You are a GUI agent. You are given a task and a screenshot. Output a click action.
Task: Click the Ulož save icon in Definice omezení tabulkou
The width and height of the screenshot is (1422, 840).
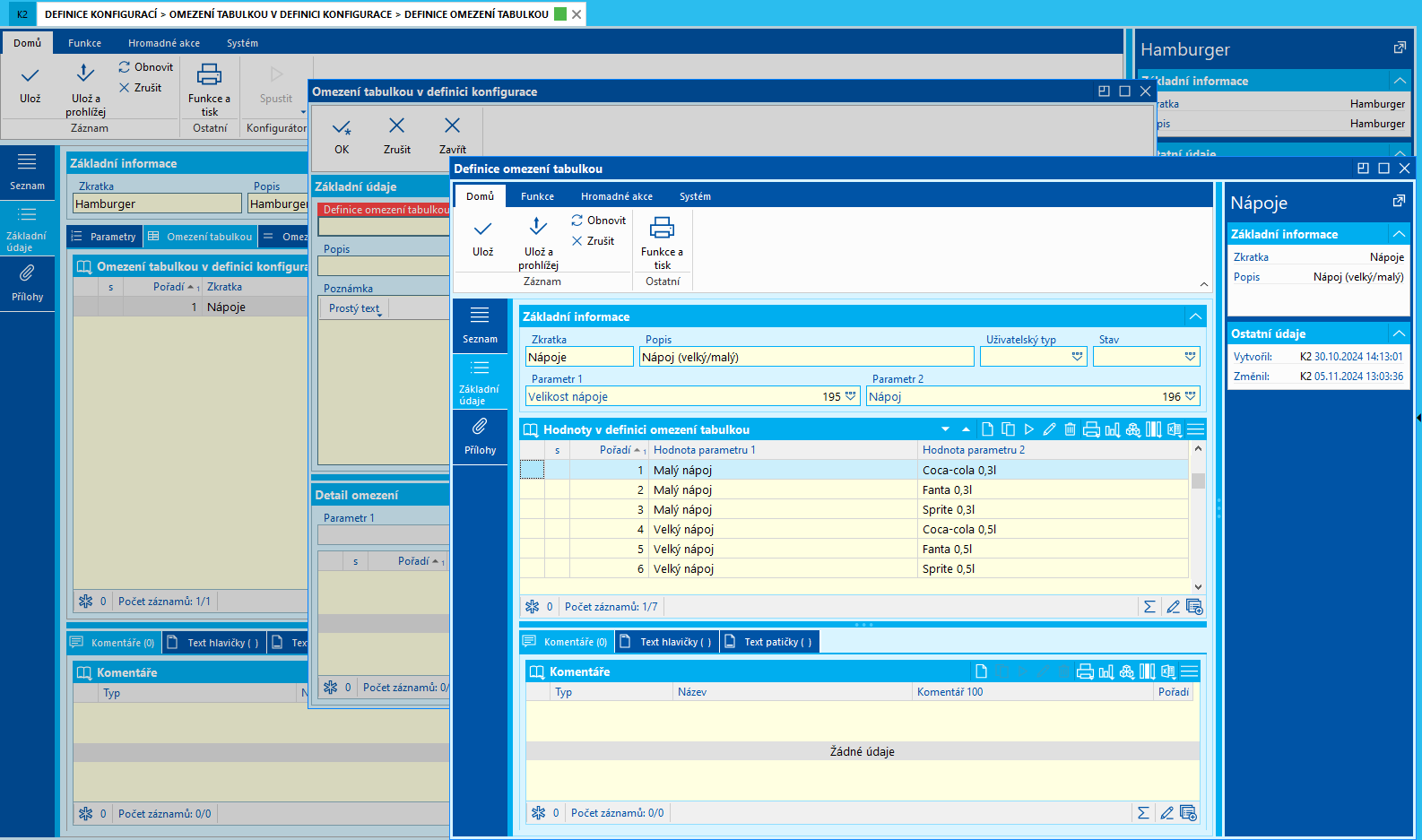(x=482, y=229)
